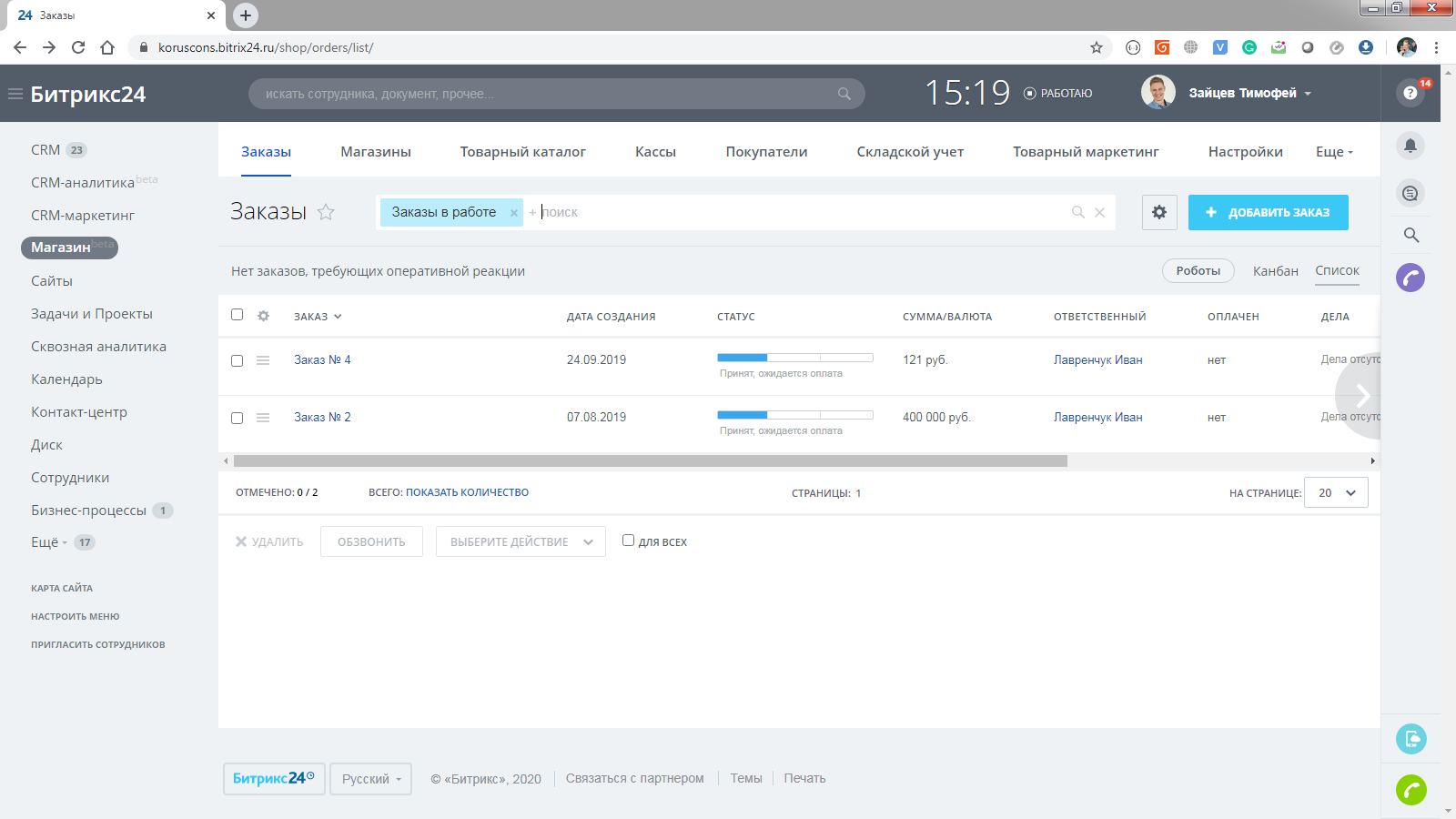The image size is (1456, 819).
Task: Open the chat messages icon in right sidebar
Action: [x=1410, y=193]
